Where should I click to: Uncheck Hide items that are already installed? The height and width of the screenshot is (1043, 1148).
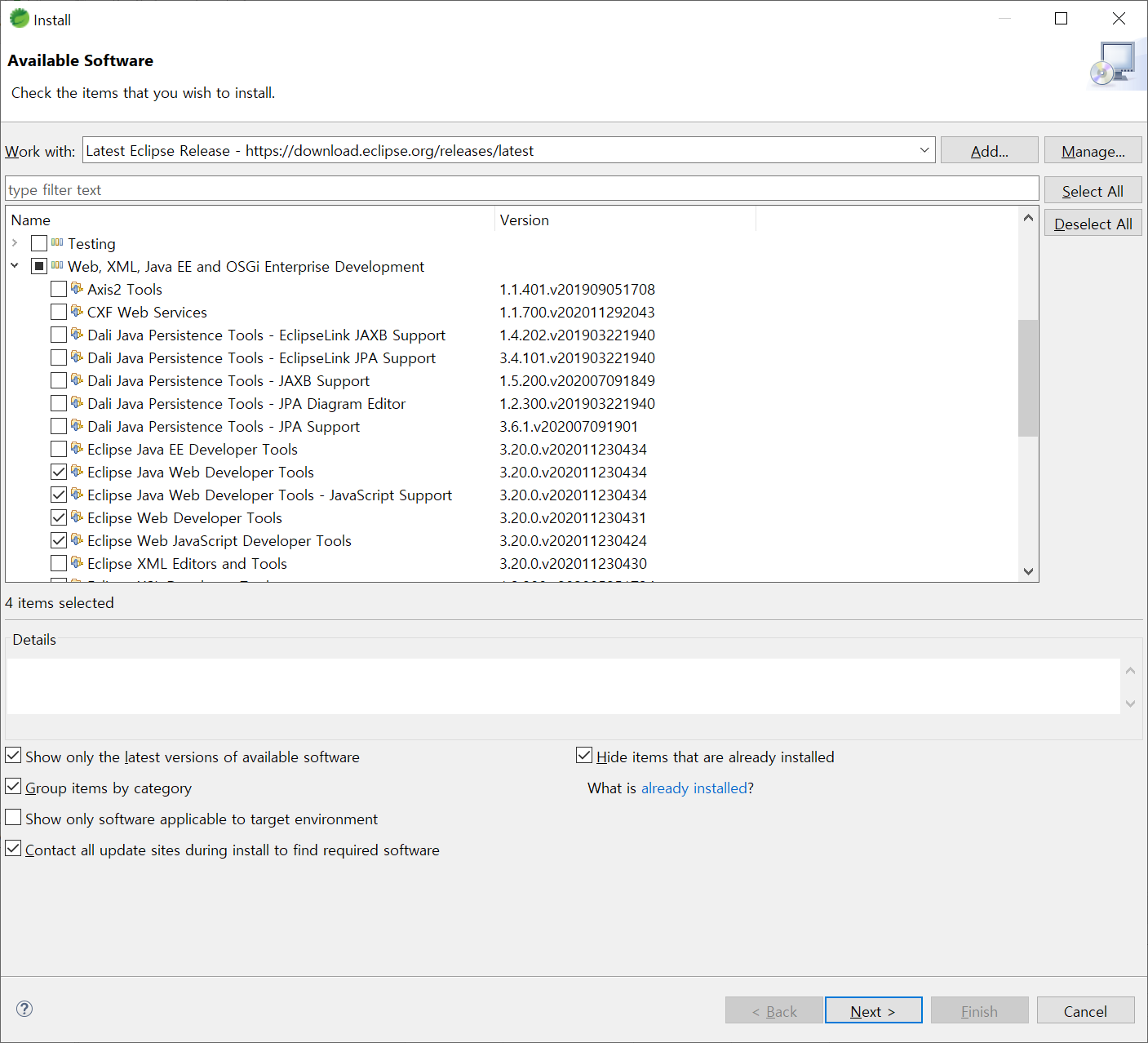584,756
